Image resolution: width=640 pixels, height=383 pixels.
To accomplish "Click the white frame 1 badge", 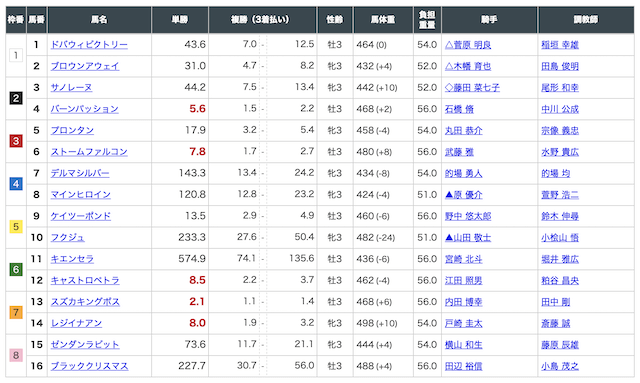I will click(16, 55).
